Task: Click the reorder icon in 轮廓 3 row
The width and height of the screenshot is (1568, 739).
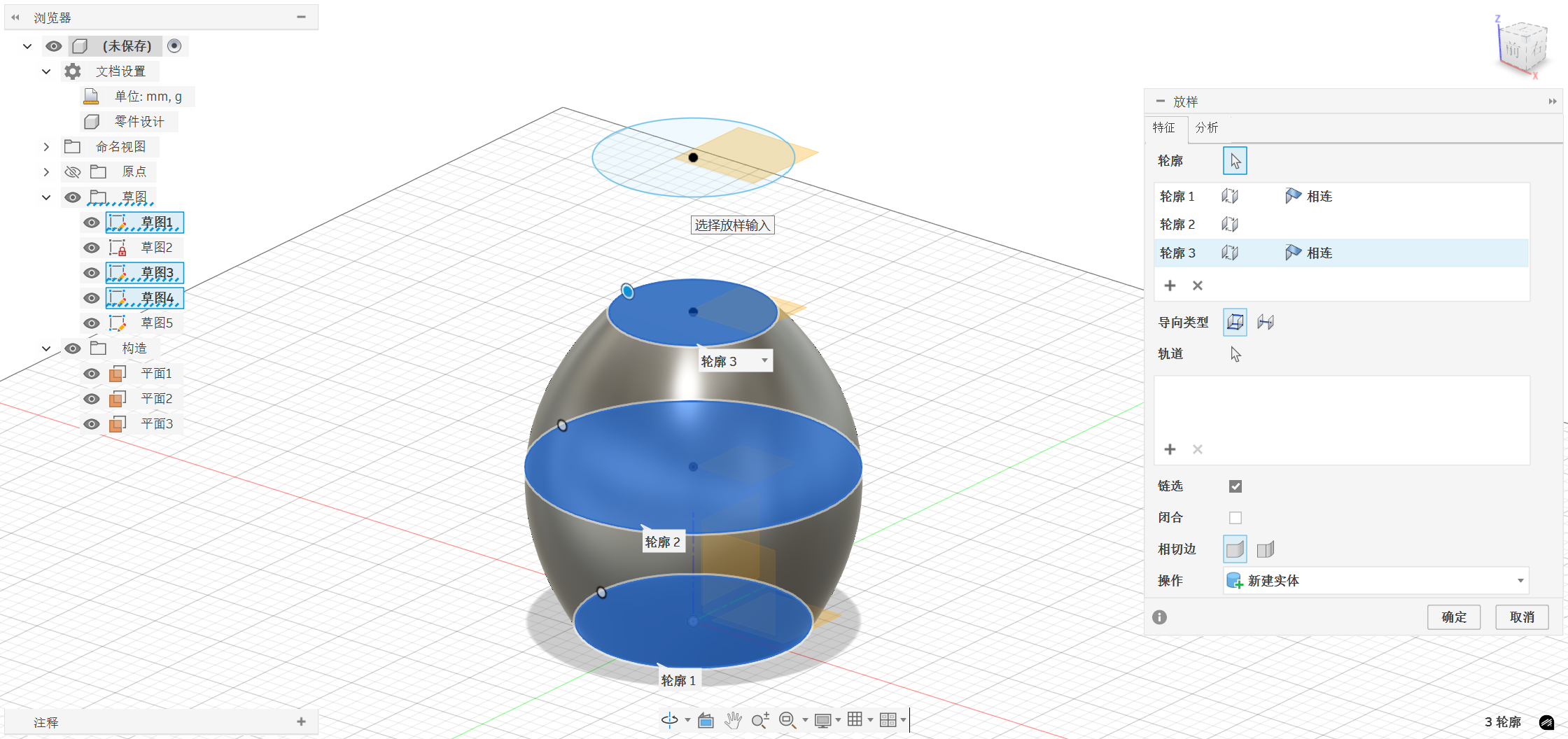Action: (x=1230, y=253)
